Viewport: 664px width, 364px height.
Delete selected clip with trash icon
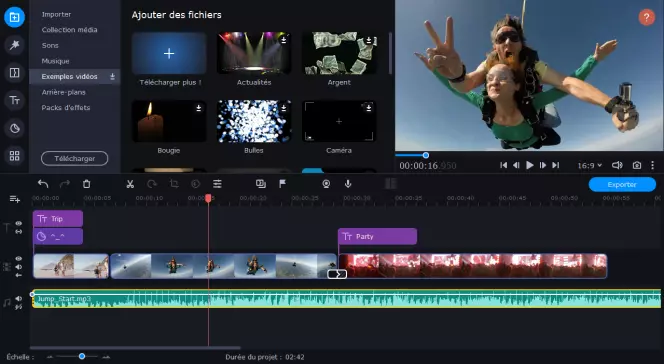86,184
